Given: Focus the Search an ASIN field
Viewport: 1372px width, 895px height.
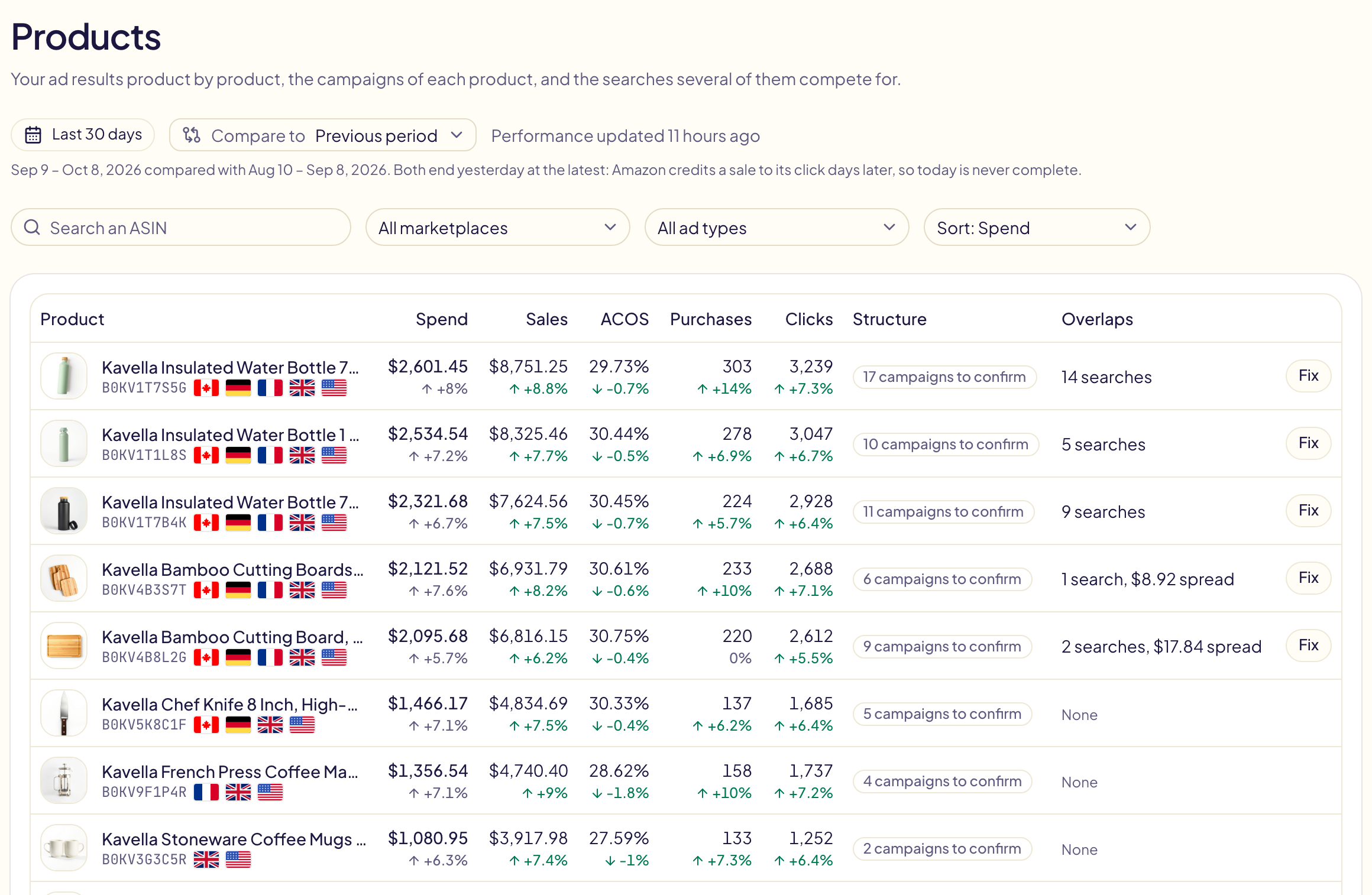Looking at the screenshot, I should (x=181, y=228).
